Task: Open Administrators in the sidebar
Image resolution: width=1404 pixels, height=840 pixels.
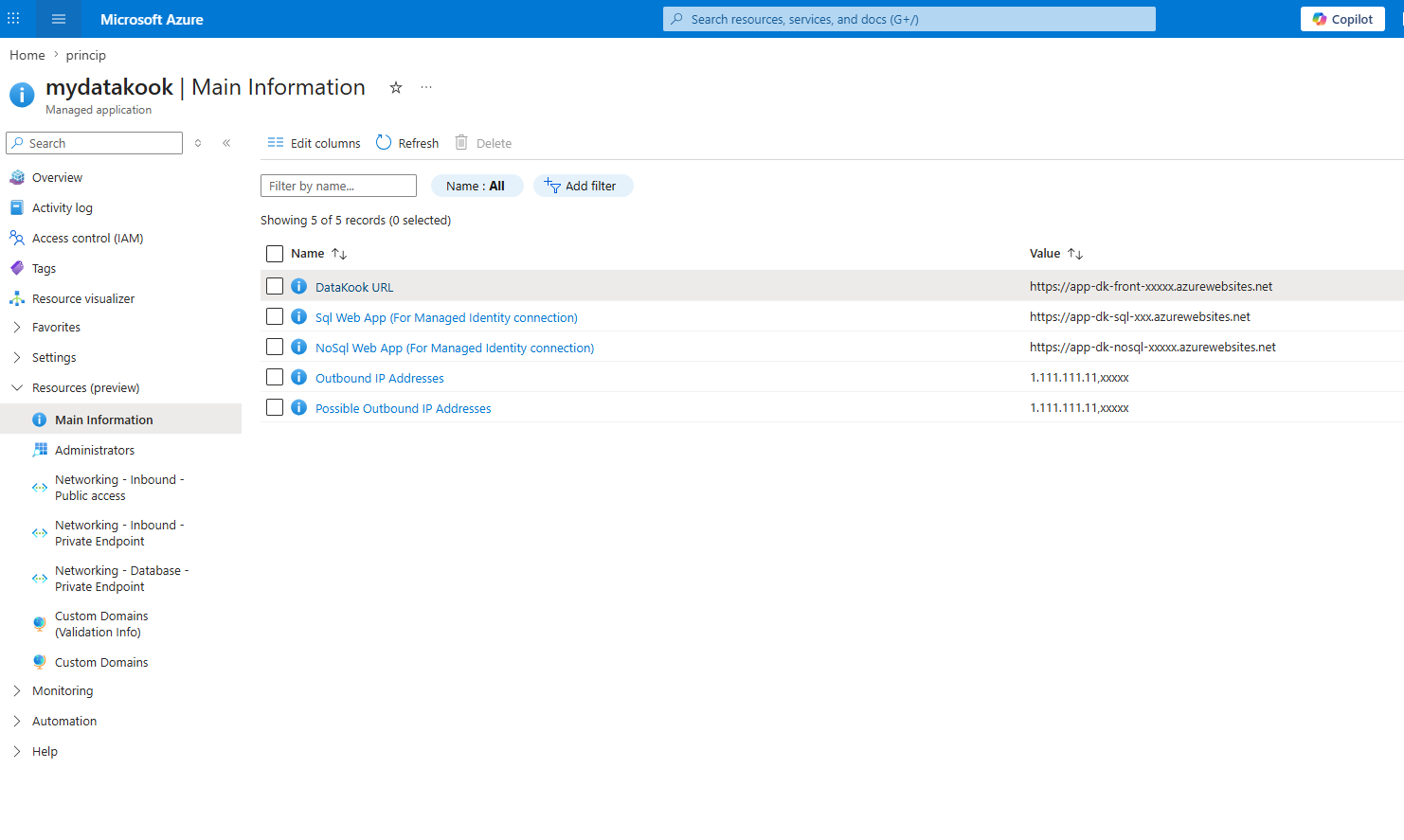Action: (95, 450)
